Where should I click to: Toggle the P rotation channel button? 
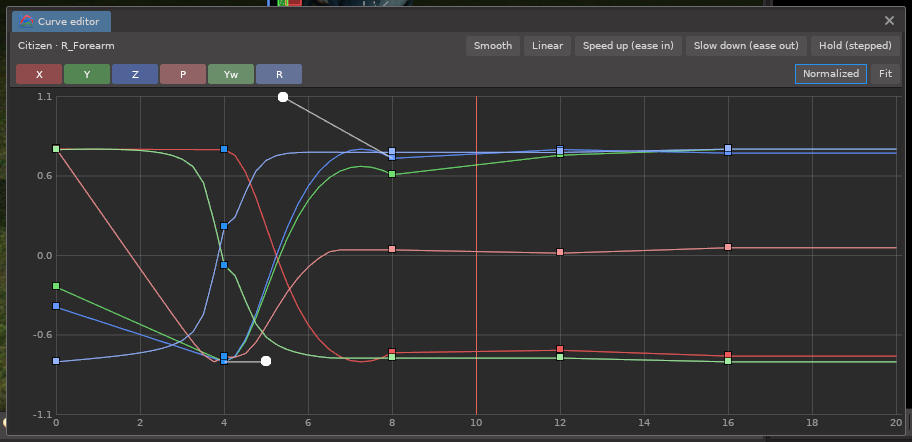[x=183, y=74]
